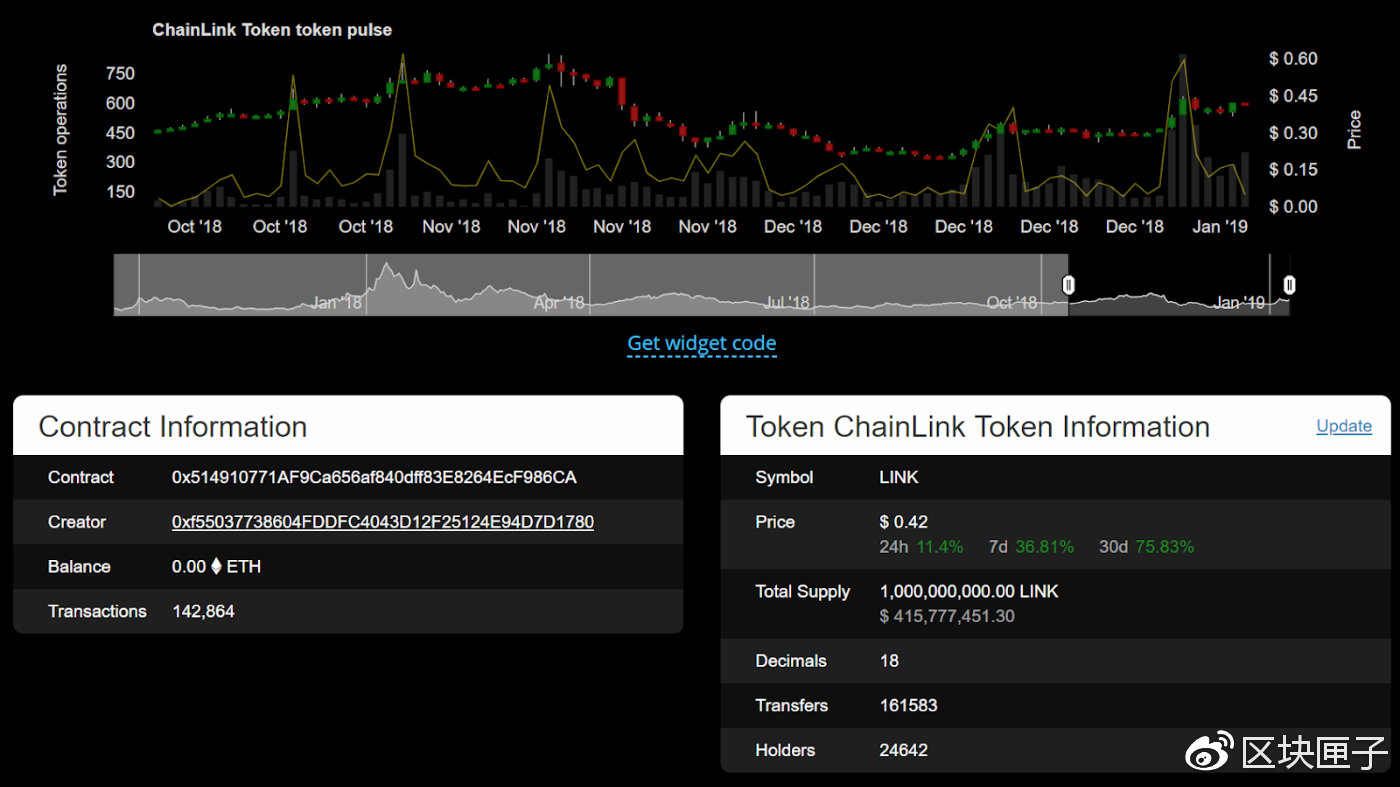This screenshot has height=787, width=1400.
Task: Click the tall volume bar near Jan '19
Action: tap(1183, 130)
